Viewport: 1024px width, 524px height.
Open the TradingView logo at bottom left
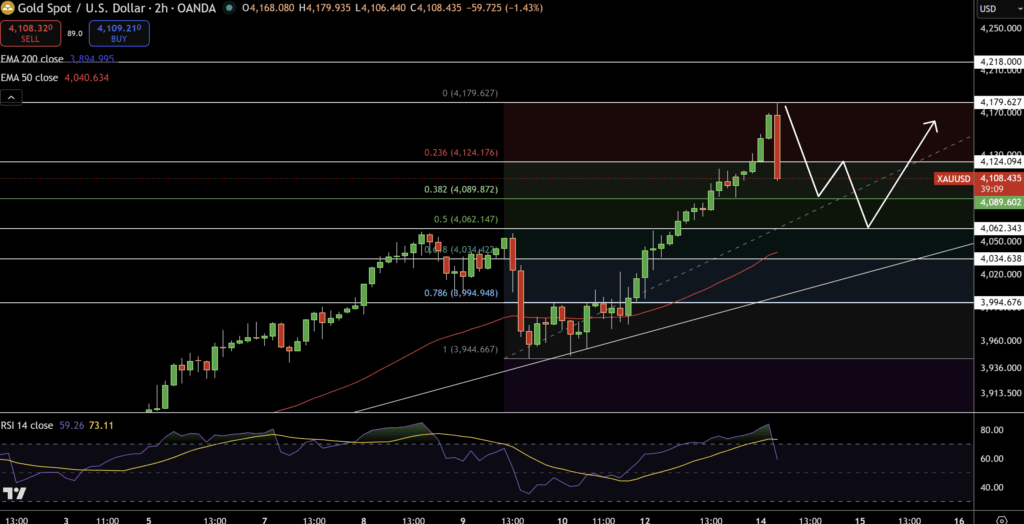pos(14,494)
